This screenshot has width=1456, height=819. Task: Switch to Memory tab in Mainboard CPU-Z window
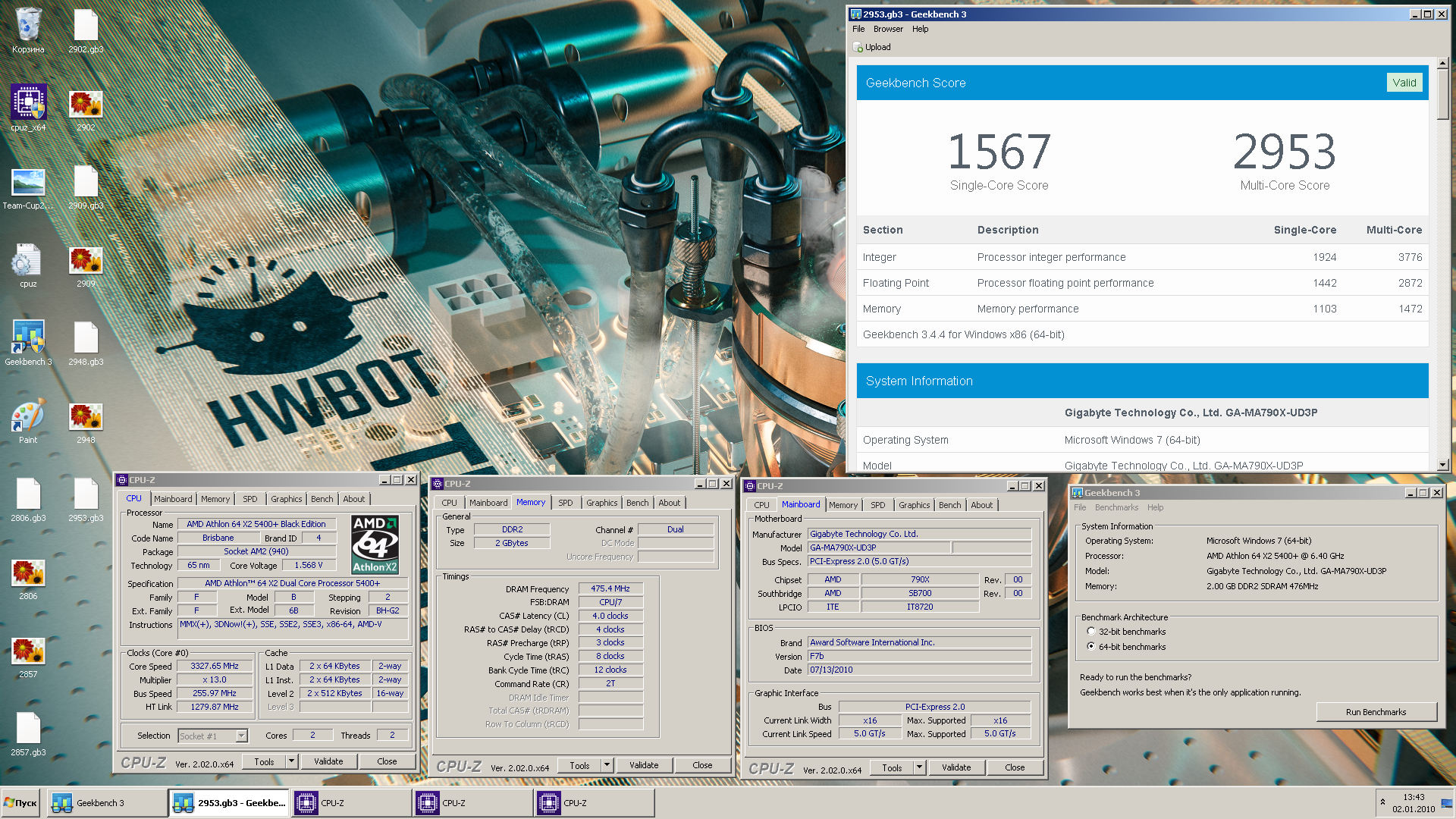(x=843, y=505)
